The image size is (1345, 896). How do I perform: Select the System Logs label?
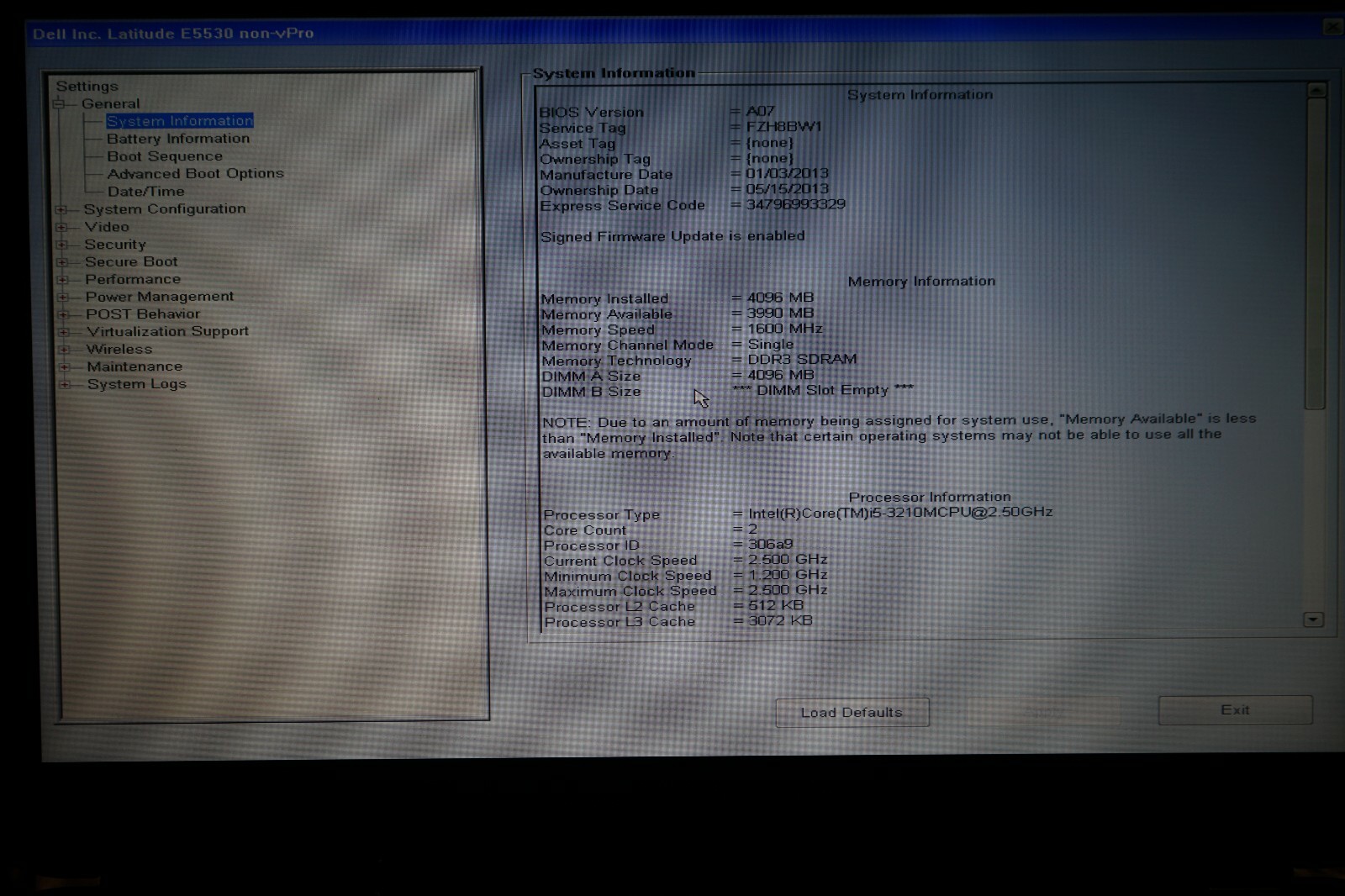pos(137,384)
